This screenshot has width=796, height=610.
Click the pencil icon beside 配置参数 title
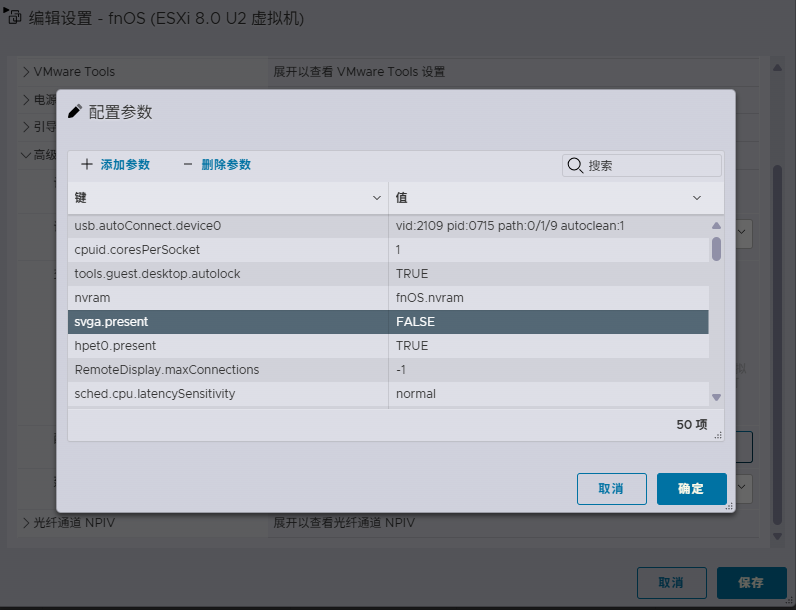(x=75, y=112)
